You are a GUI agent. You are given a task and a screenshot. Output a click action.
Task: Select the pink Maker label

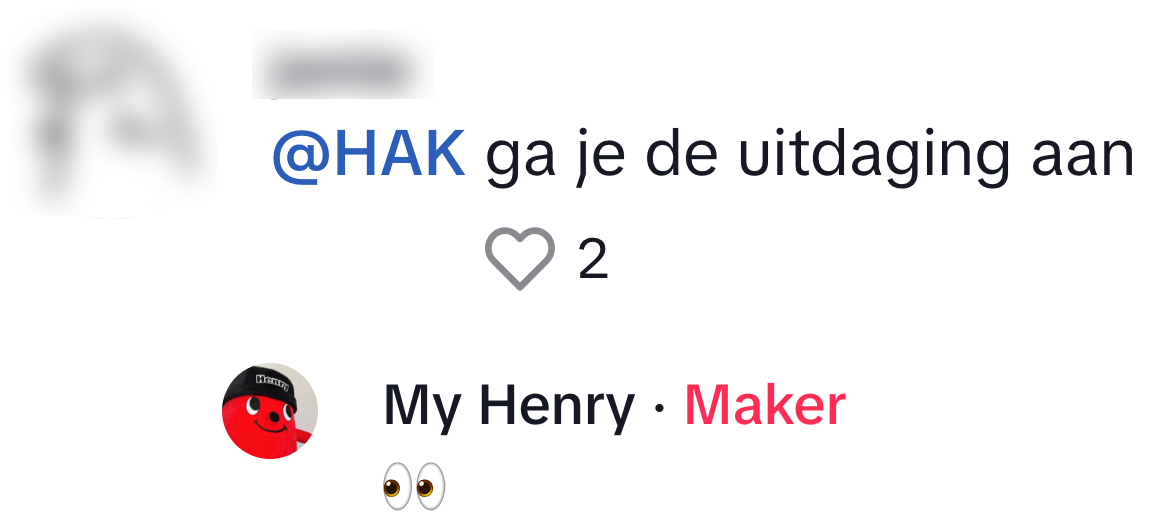tap(765, 405)
